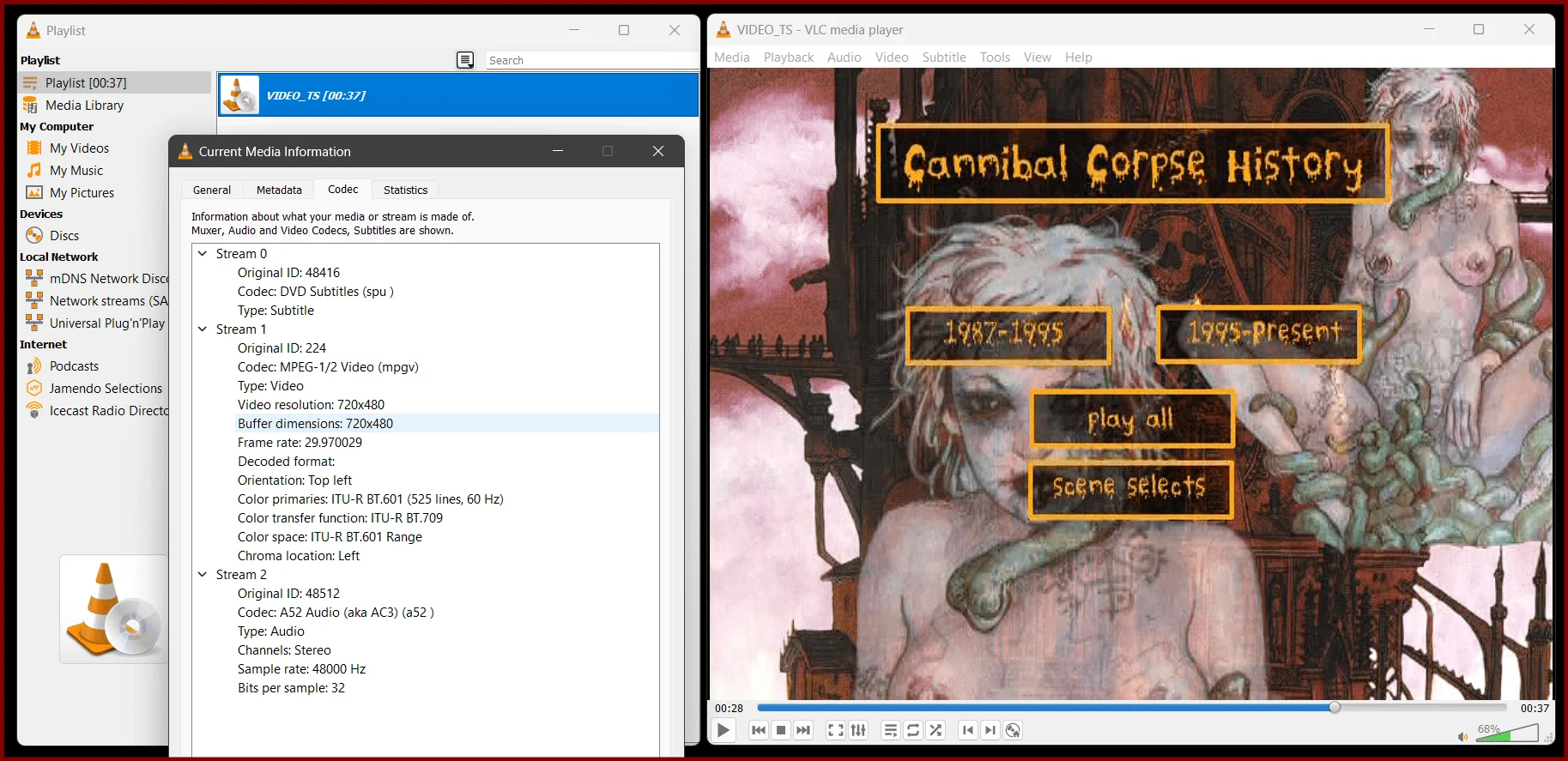
Task: Collapse the Stream 2 section
Action: pyautogui.click(x=203, y=575)
